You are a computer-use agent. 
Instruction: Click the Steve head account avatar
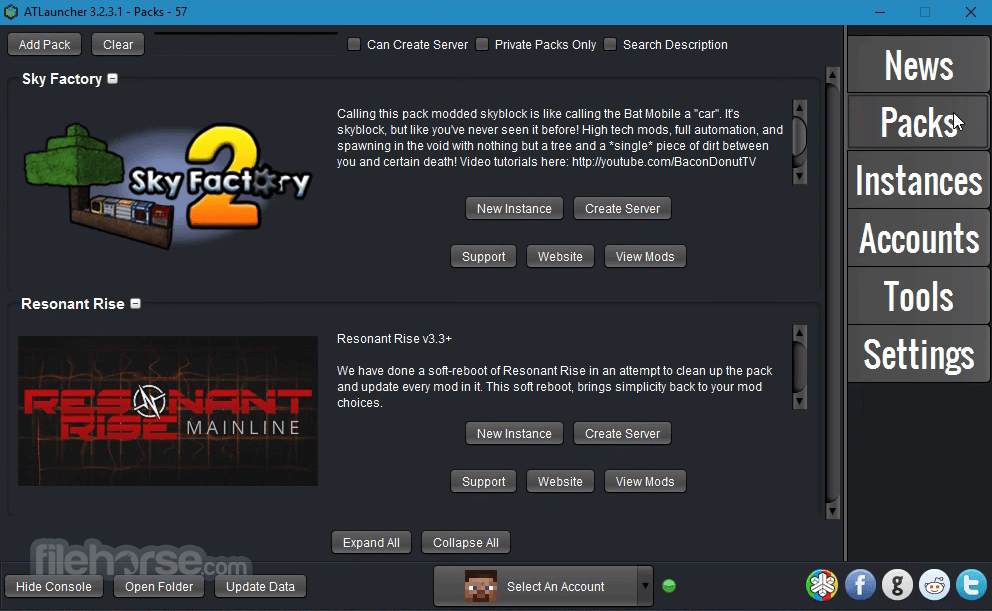point(481,586)
